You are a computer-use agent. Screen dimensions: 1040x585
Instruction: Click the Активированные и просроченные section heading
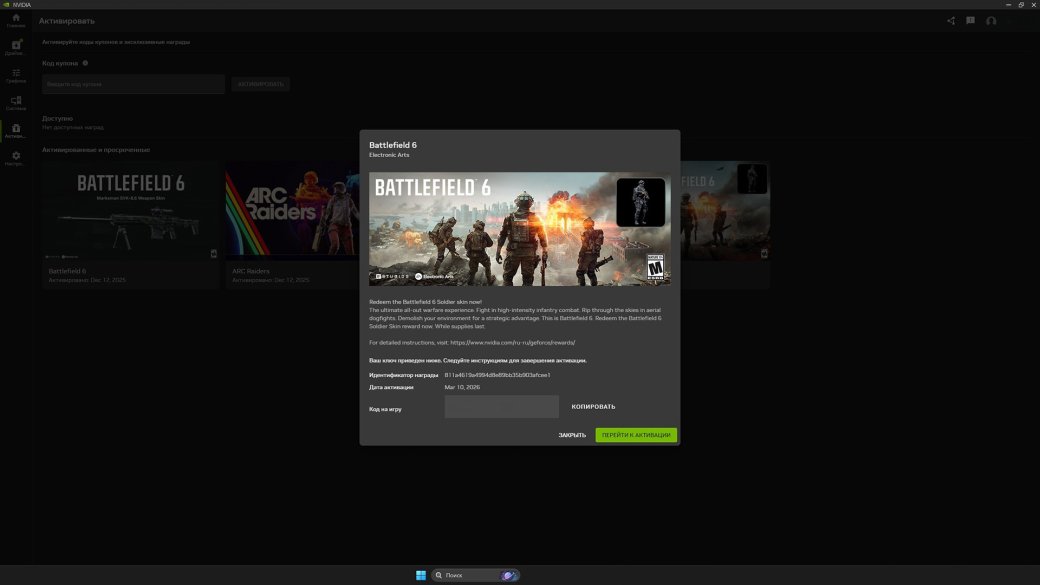[x=96, y=150]
